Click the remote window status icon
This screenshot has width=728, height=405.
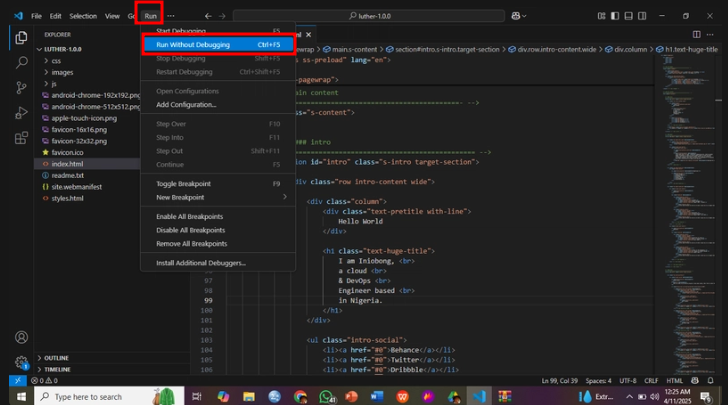tap(18, 380)
